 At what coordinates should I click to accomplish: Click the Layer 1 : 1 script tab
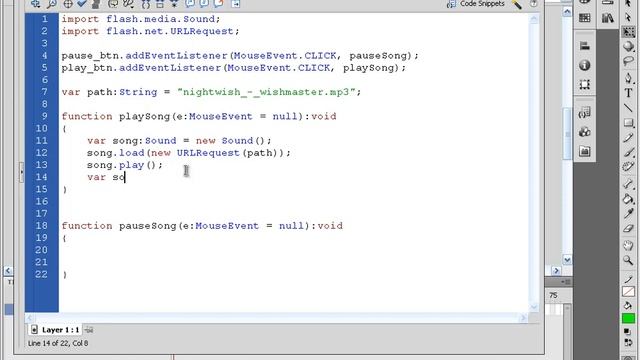point(56,330)
